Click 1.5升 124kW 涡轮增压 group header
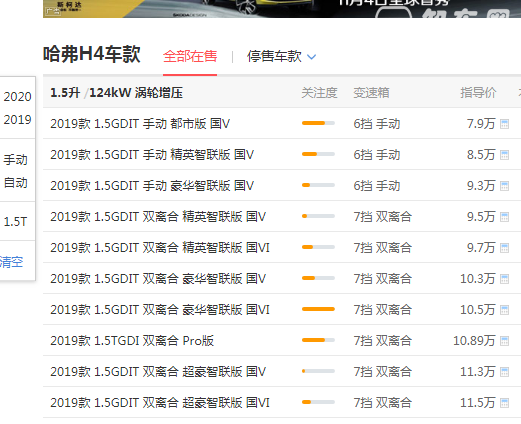521x424 pixels. 116,93
